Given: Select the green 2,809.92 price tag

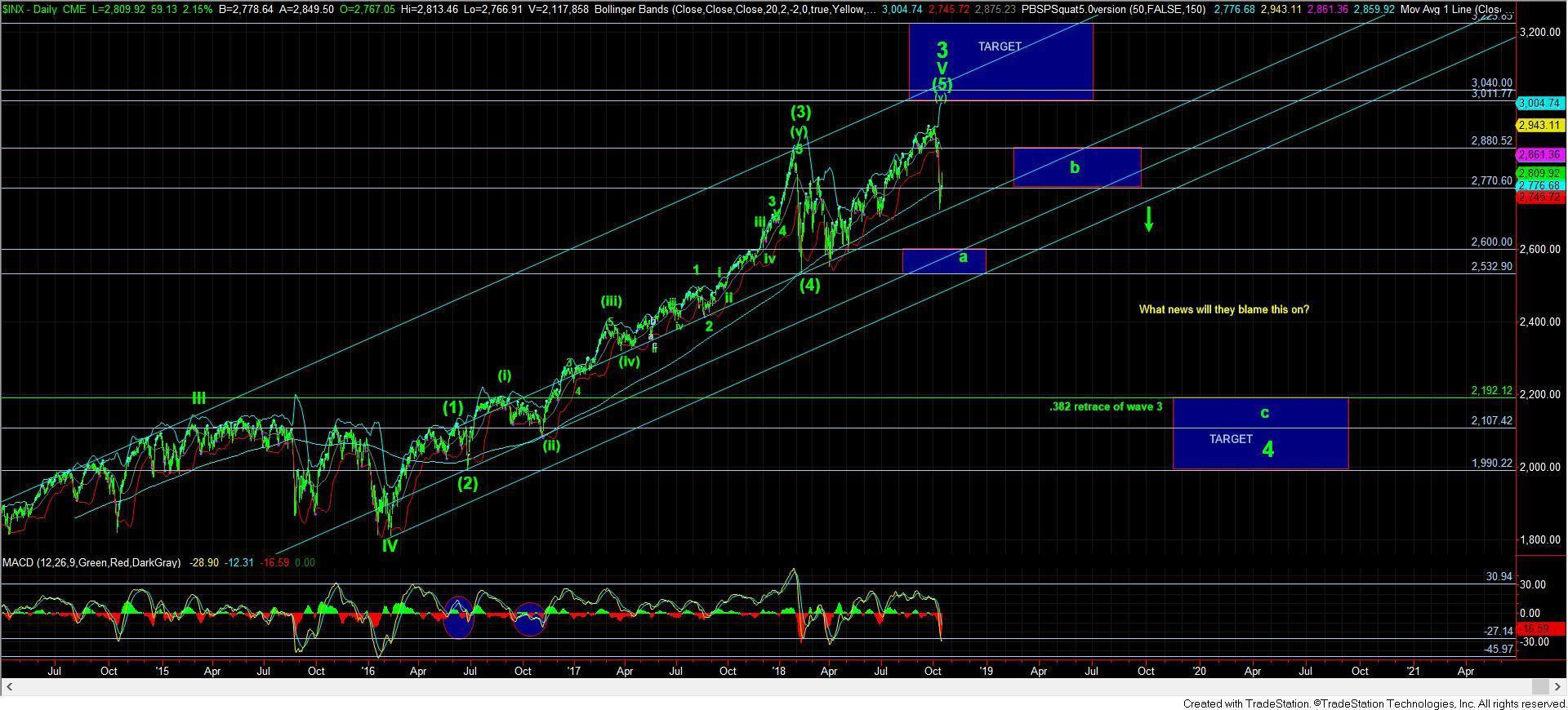Looking at the screenshot, I should 1539,173.
